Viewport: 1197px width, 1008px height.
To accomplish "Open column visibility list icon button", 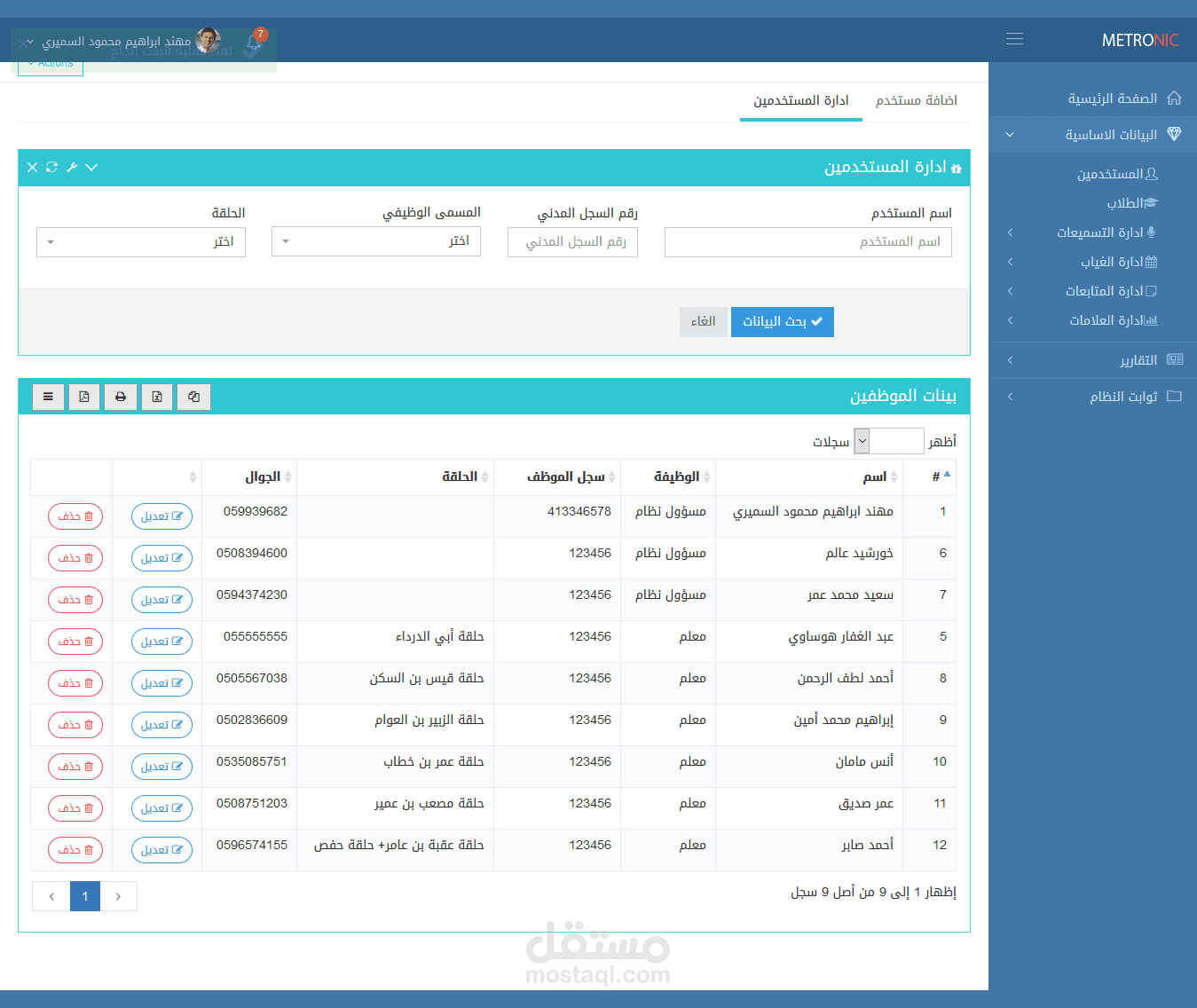I will coord(48,397).
